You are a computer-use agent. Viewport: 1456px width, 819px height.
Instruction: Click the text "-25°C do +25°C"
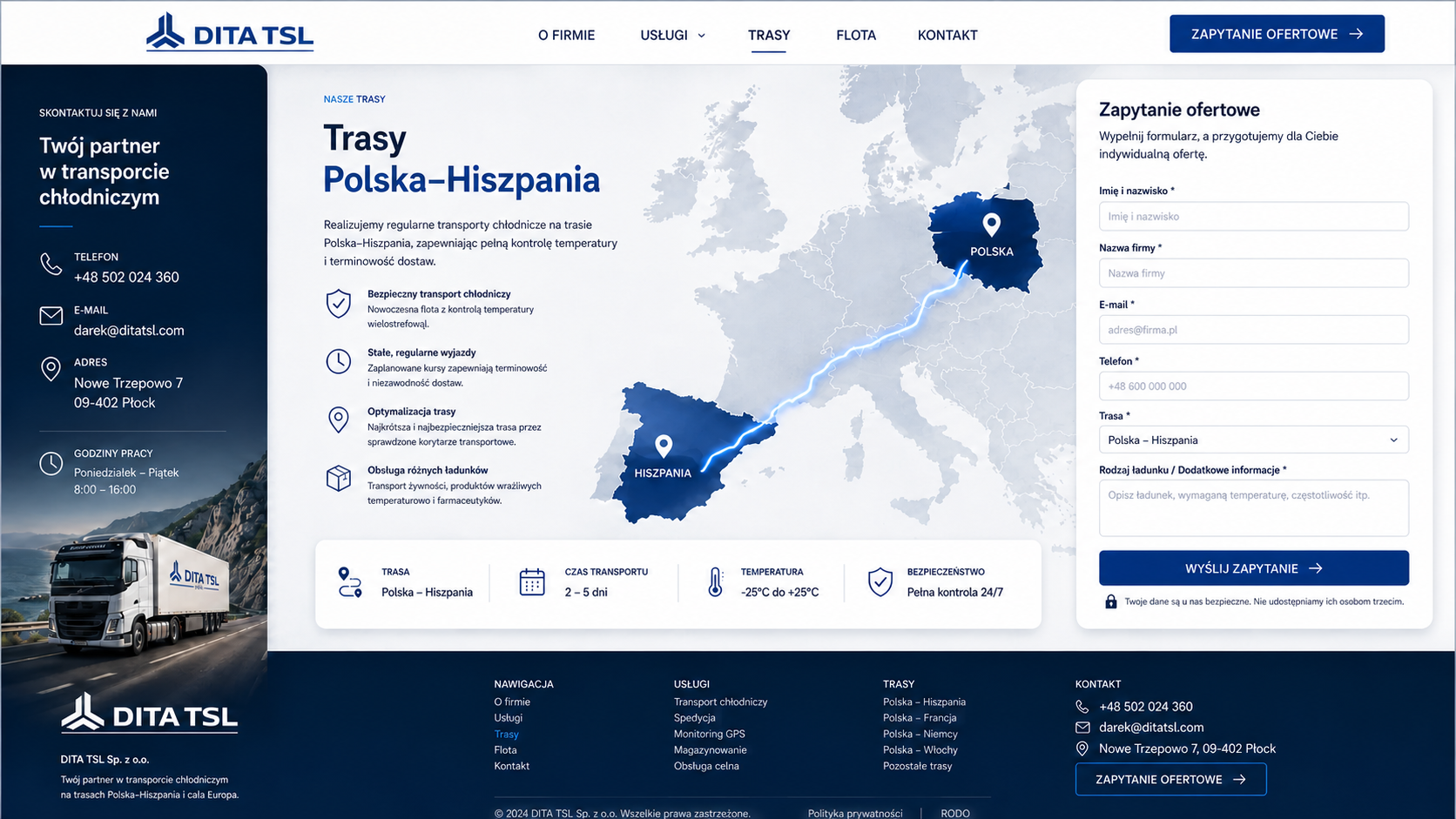click(x=779, y=592)
